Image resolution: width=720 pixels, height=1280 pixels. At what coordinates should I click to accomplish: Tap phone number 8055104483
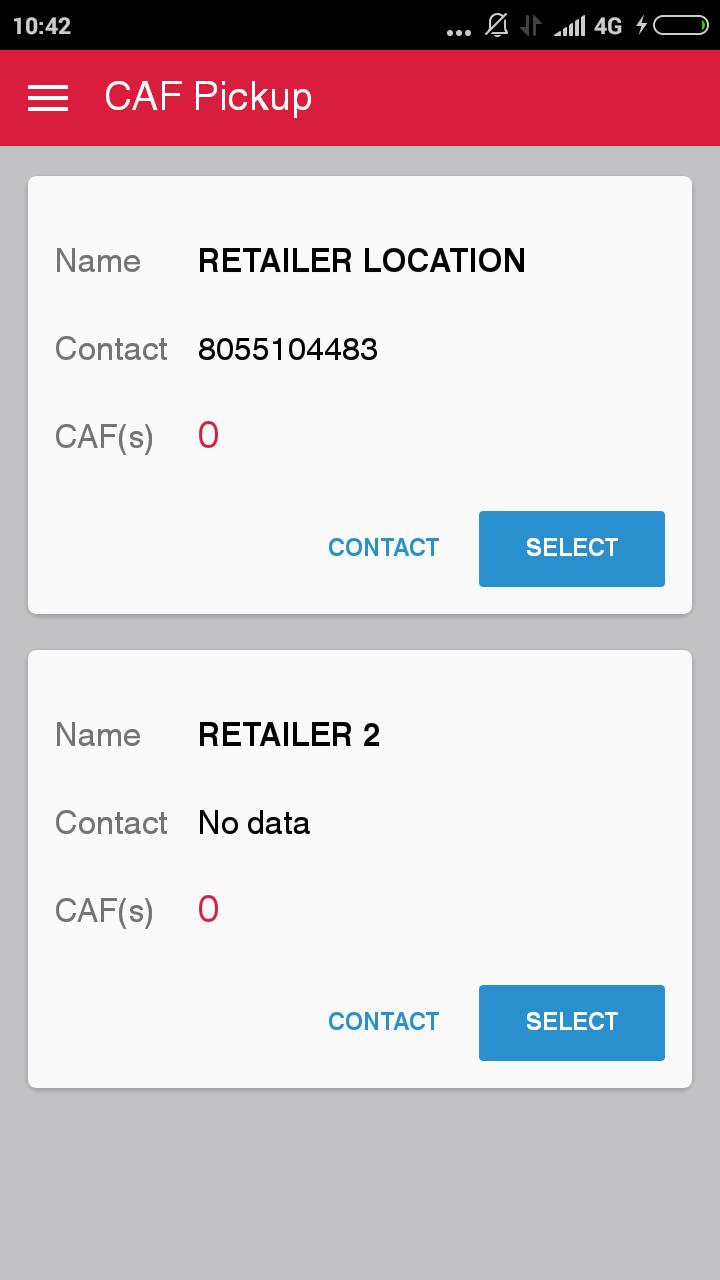click(288, 349)
